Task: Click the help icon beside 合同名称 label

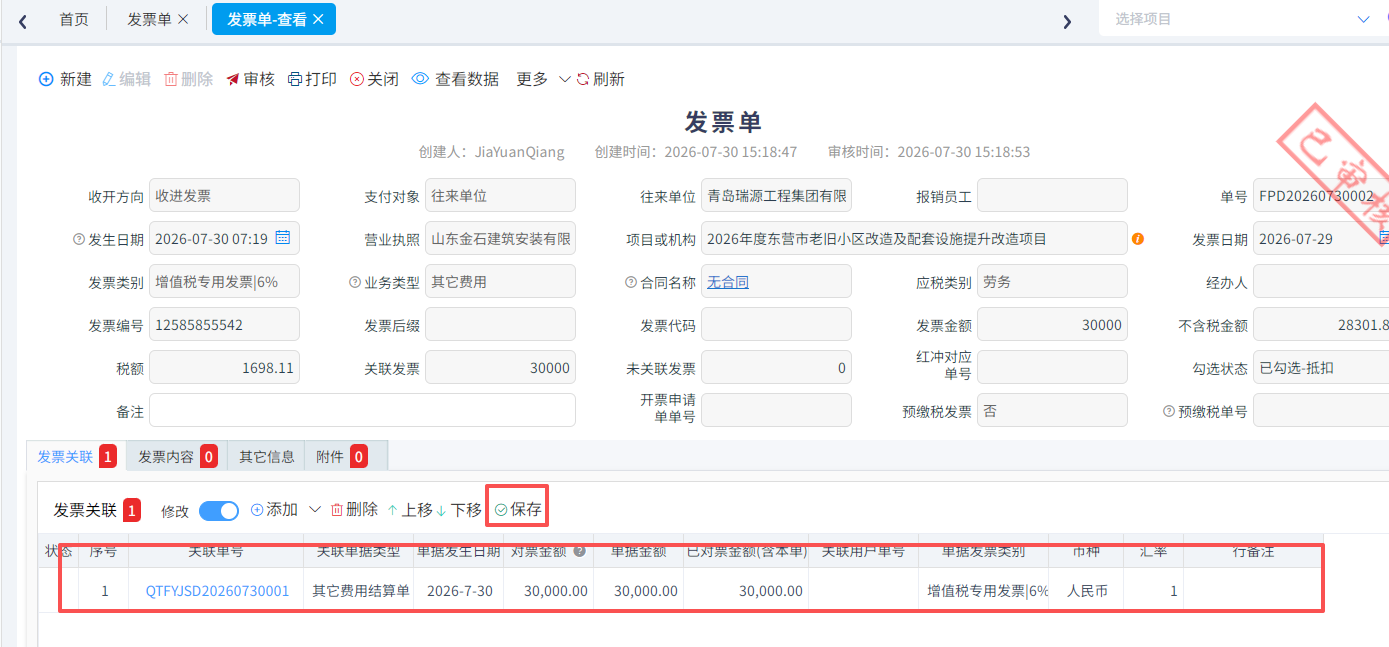Action: pos(630,283)
